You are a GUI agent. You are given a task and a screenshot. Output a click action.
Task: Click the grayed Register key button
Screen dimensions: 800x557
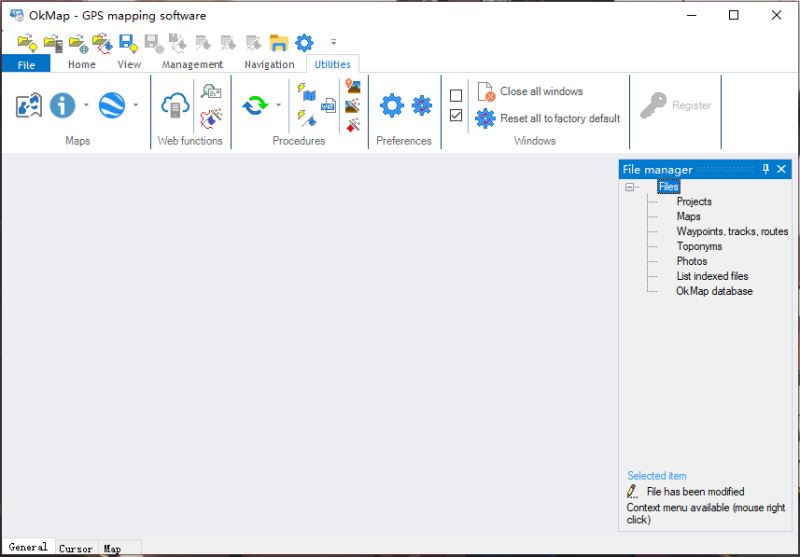click(676, 106)
